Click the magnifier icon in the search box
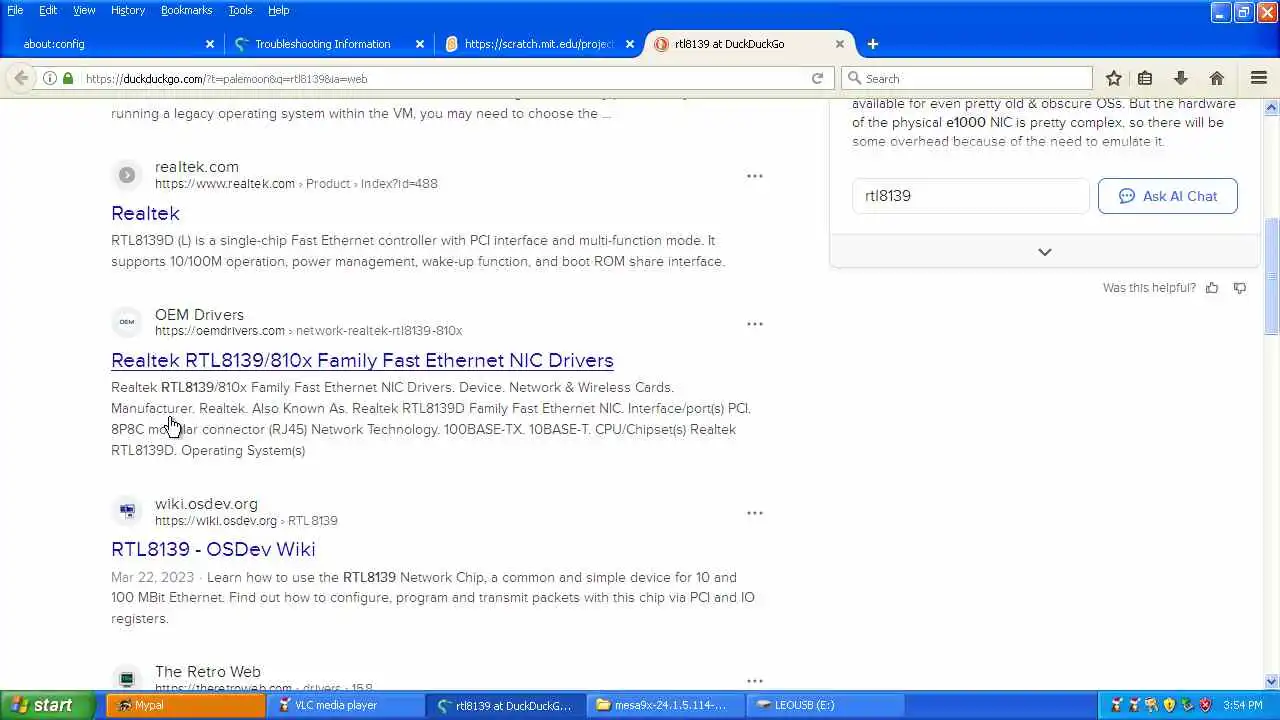Image resolution: width=1280 pixels, height=720 pixels. 854,78
